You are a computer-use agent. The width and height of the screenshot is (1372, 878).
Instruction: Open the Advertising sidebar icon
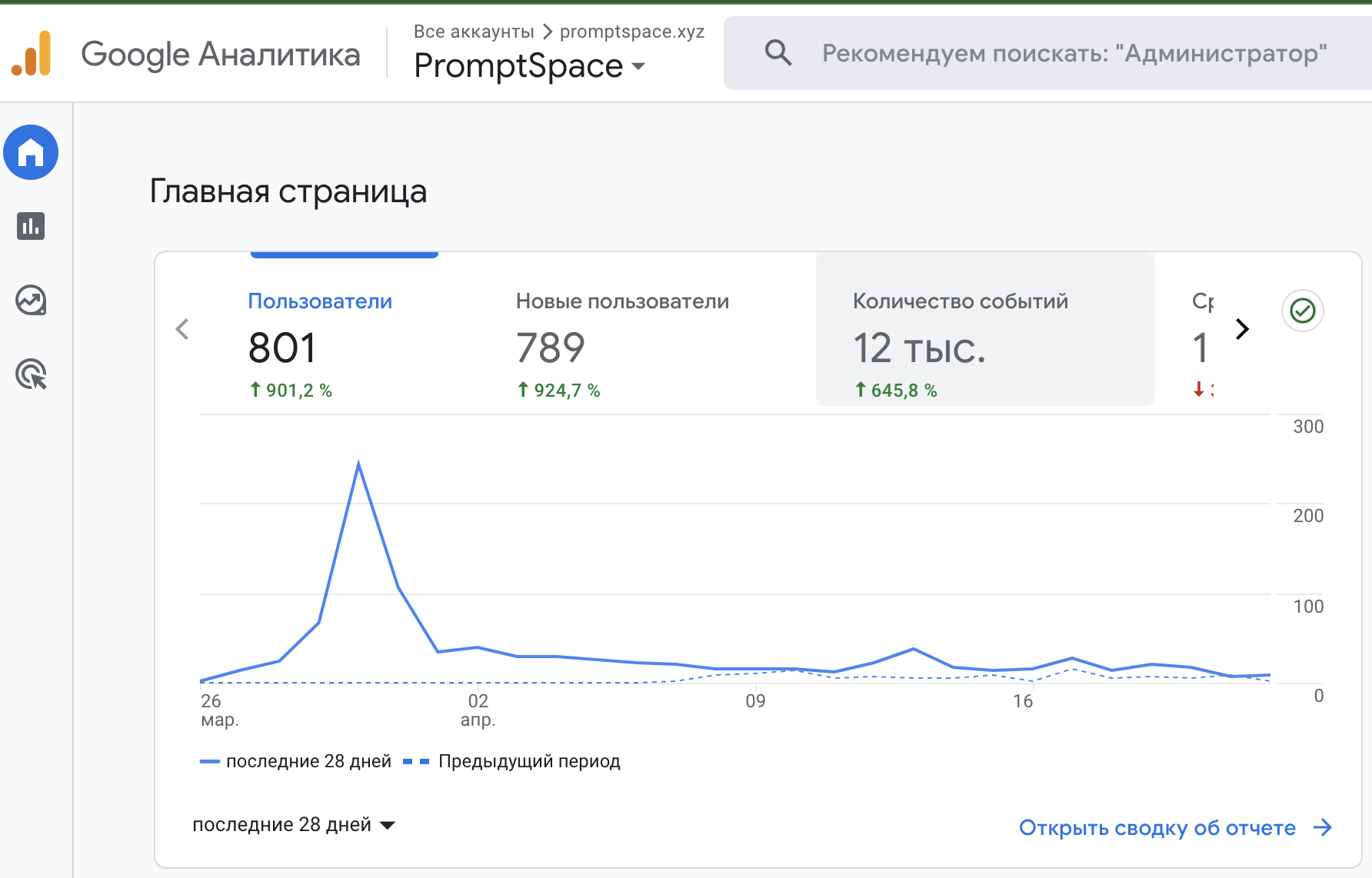31,374
